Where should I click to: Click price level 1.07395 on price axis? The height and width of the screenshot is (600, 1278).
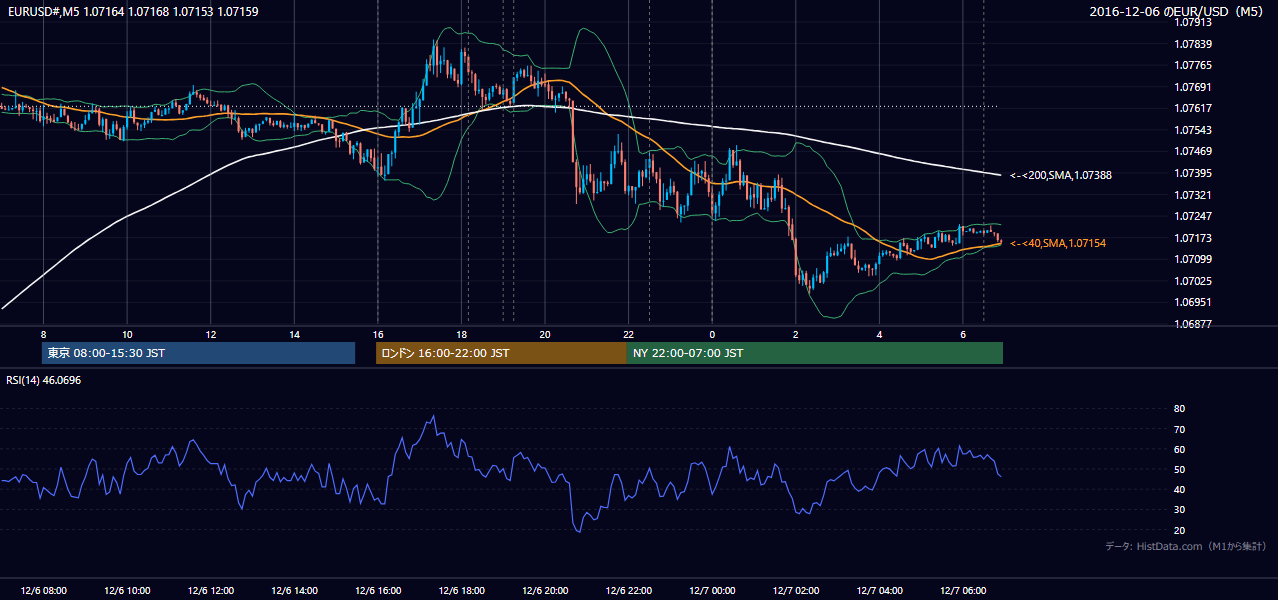(1194, 173)
